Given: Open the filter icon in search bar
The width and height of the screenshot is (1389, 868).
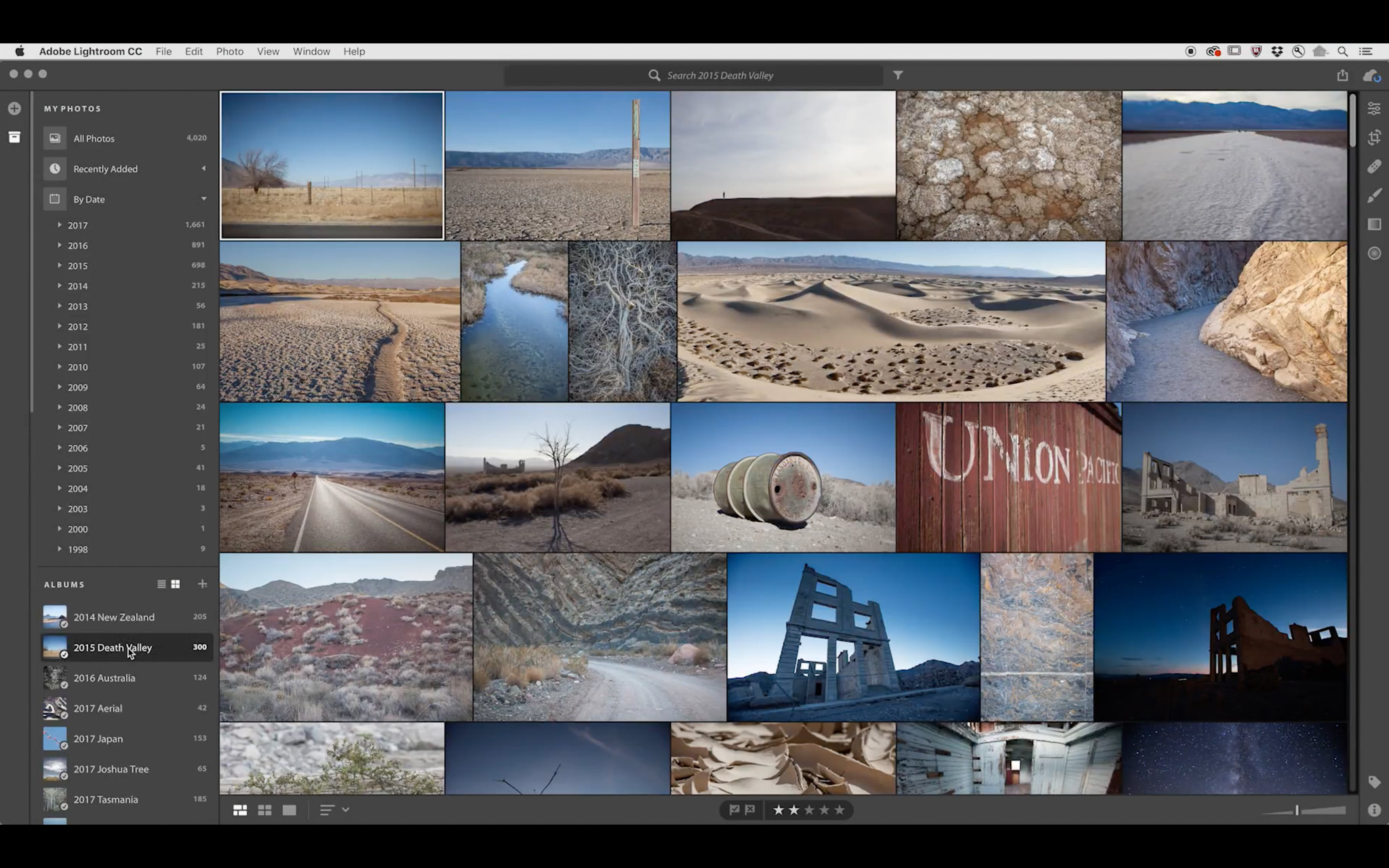Looking at the screenshot, I should pos(897,75).
